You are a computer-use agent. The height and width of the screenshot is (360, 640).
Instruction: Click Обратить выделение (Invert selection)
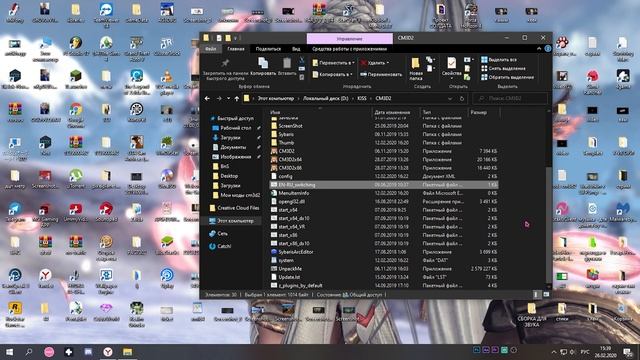tap(507, 77)
